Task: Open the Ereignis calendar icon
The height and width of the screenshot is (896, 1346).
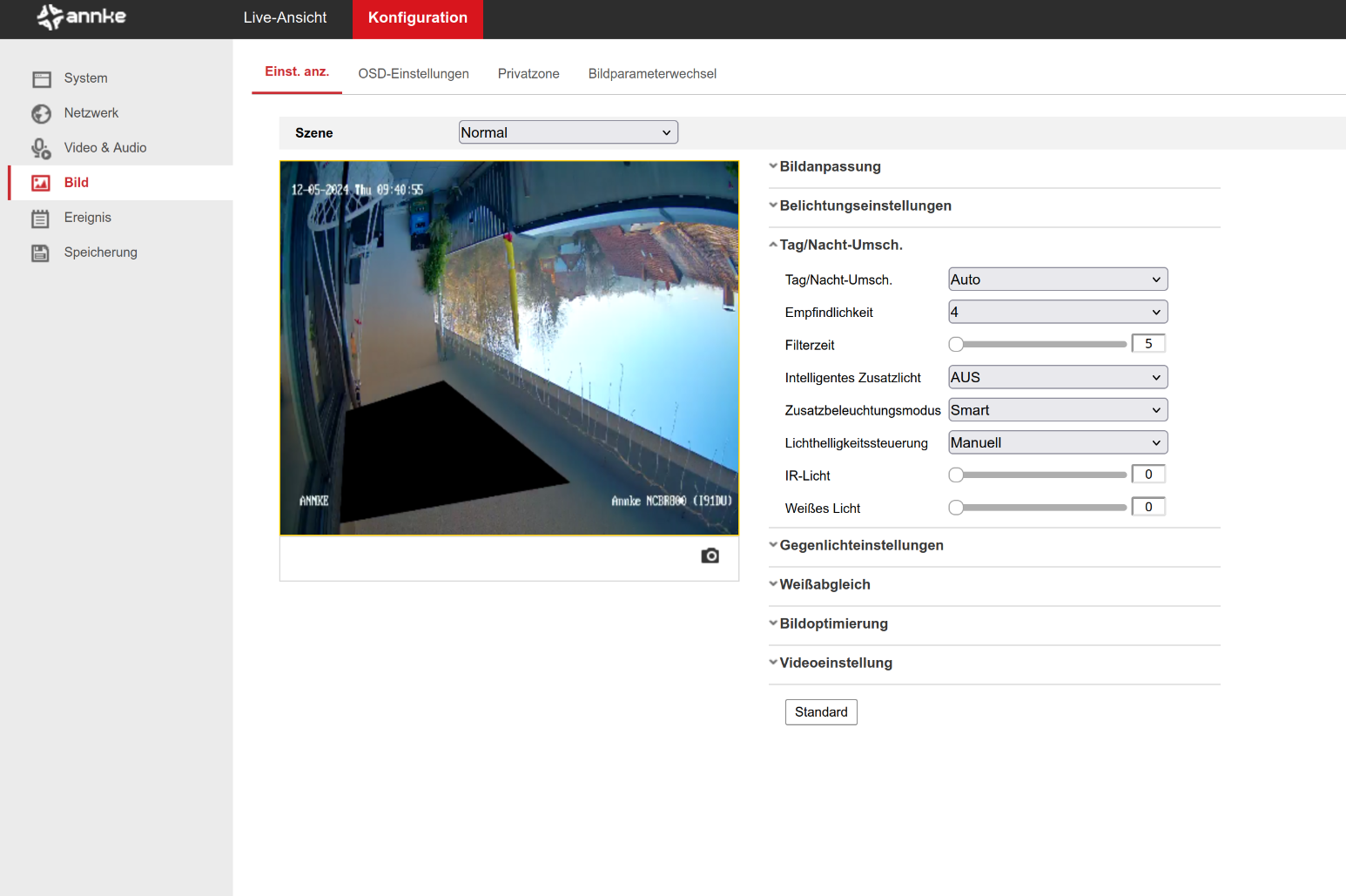Action: click(x=41, y=219)
